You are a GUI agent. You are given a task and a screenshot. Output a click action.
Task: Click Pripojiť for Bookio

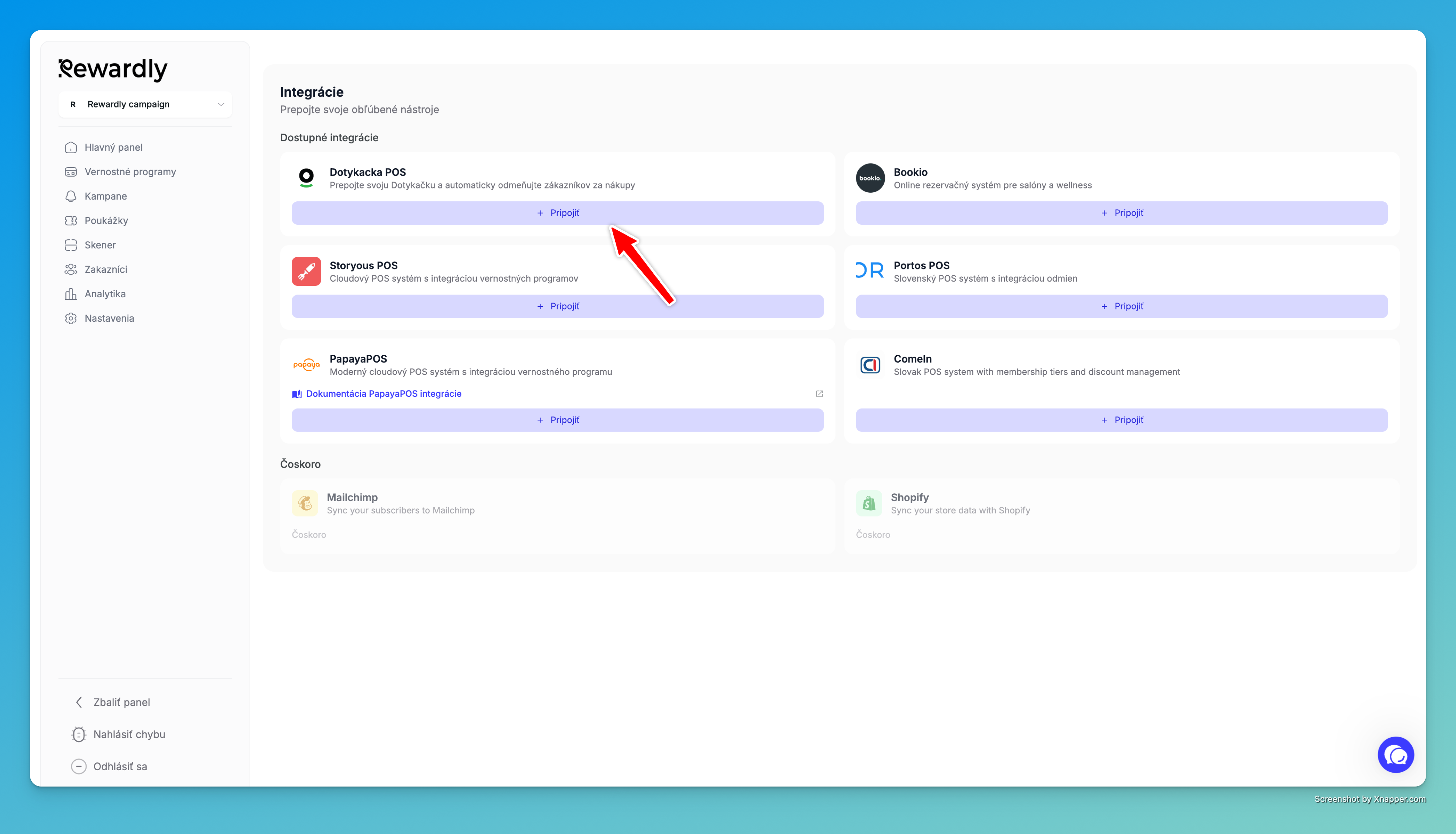[1122, 213]
